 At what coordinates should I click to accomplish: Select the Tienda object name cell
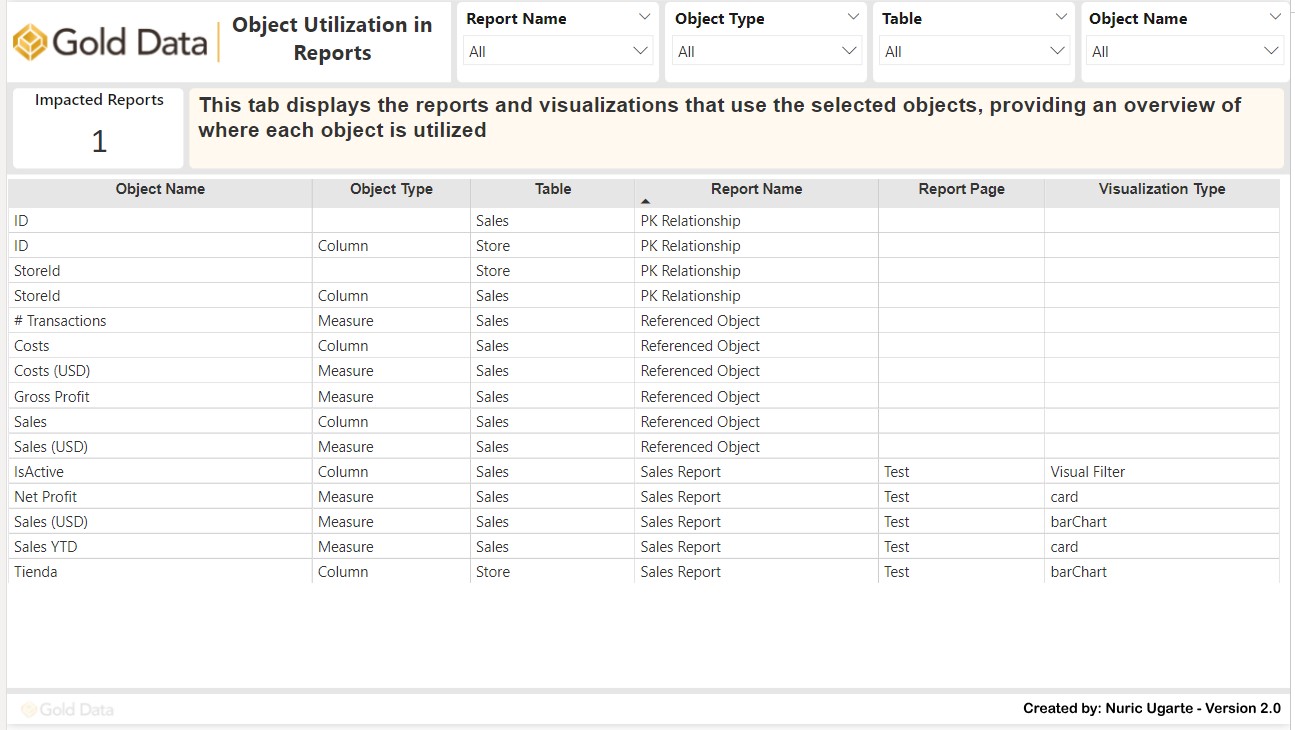point(36,572)
